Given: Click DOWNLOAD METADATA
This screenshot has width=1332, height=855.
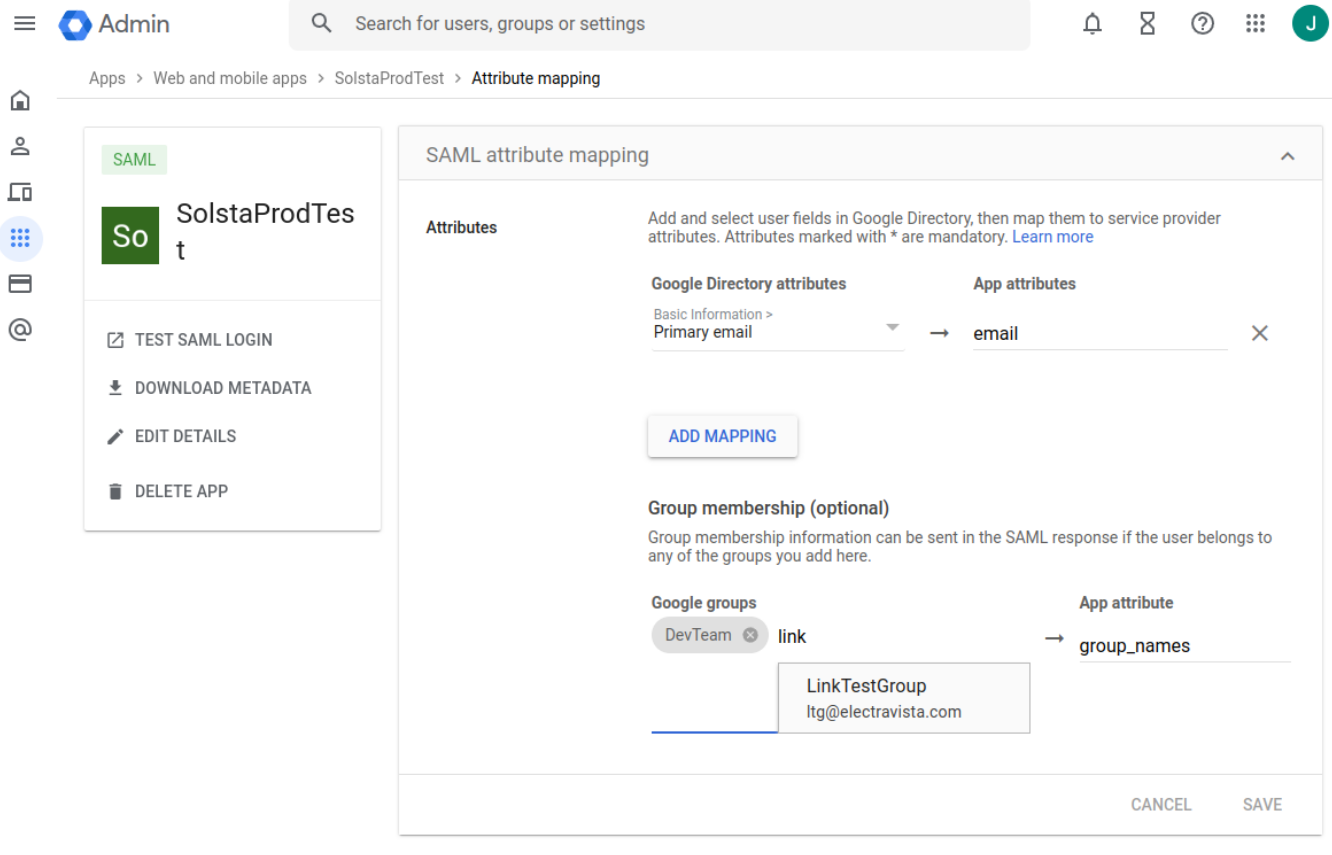Looking at the screenshot, I should pos(209,388).
